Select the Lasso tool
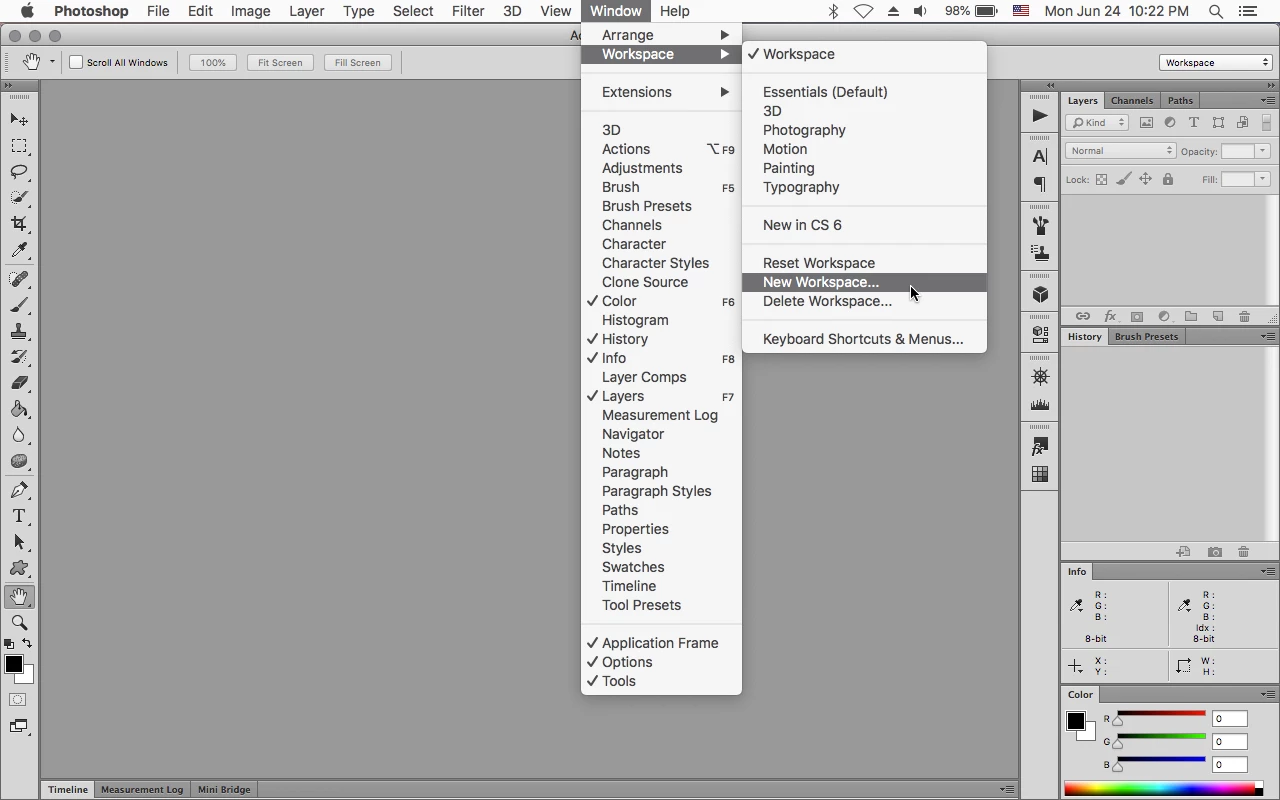 (19, 172)
